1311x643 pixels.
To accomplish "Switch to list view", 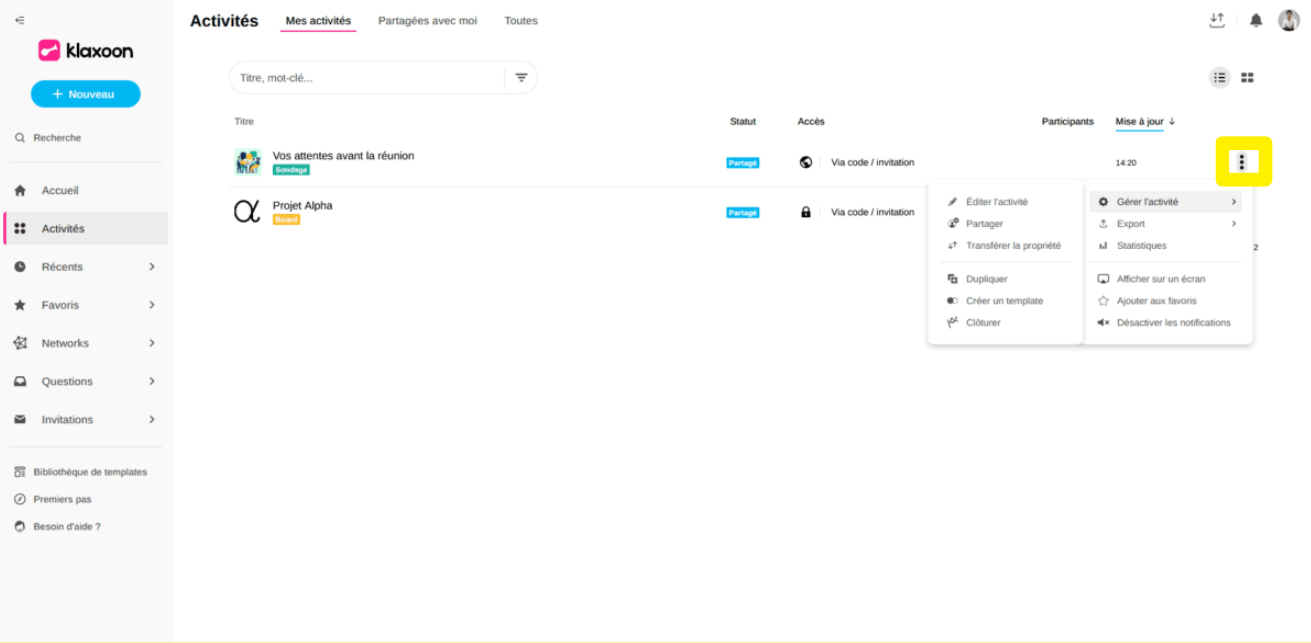I will coord(1220,78).
